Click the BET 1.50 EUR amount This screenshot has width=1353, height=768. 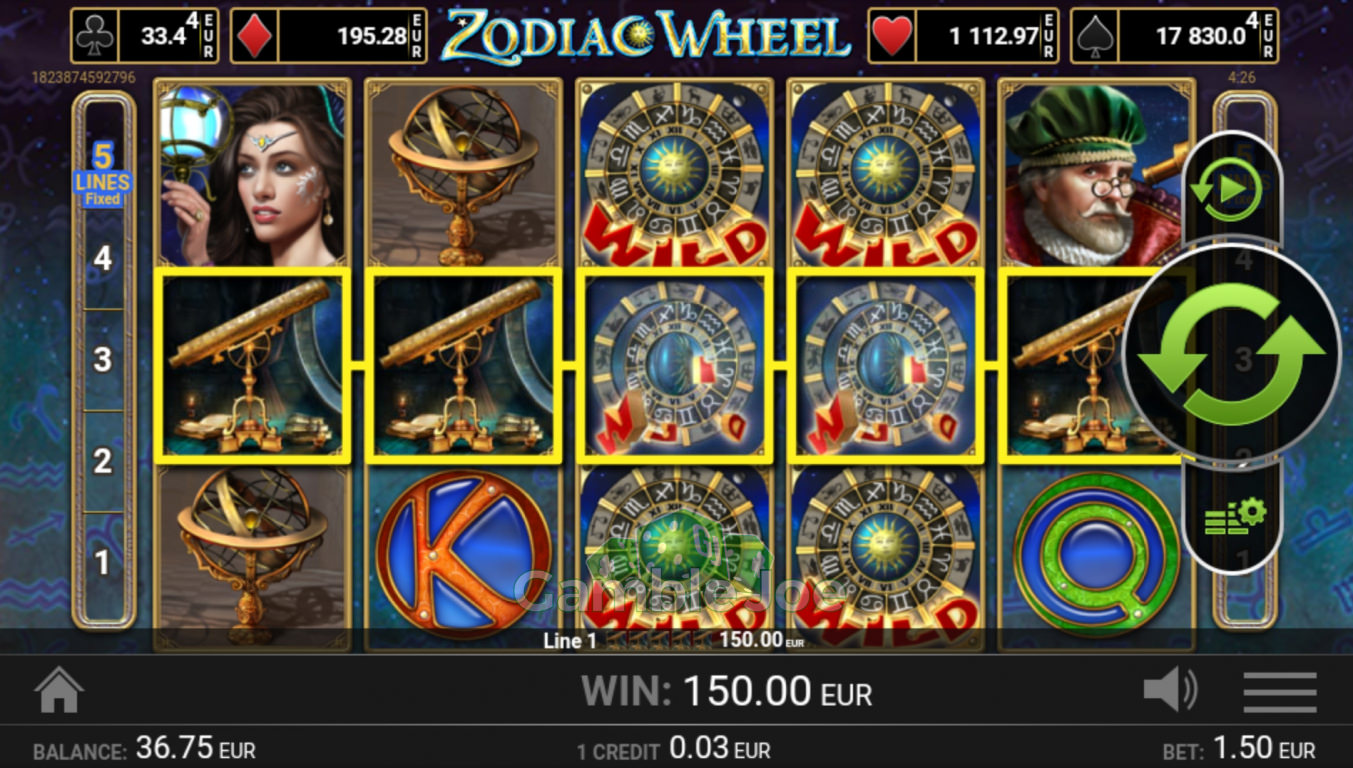[x=1239, y=748]
